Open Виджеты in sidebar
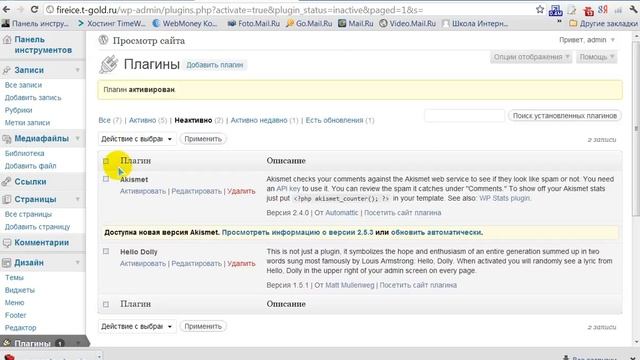 click(x=20, y=290)
